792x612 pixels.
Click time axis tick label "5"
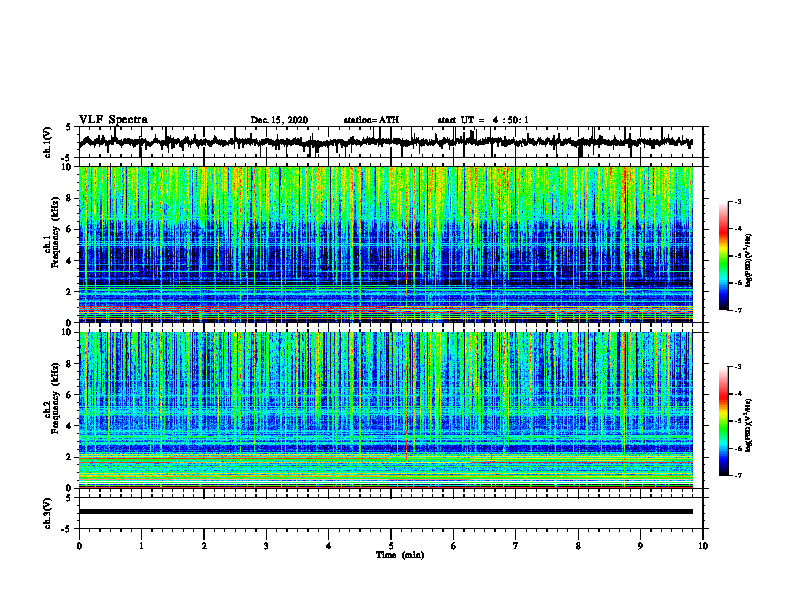point(391,546)
